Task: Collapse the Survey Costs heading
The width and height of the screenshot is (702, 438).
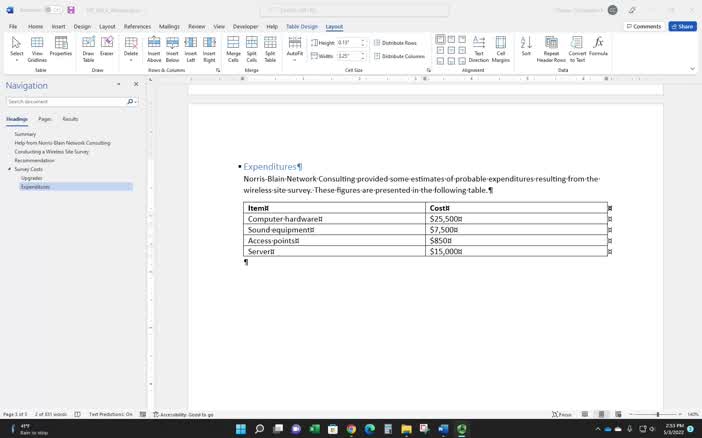Action: click(9, 169)
